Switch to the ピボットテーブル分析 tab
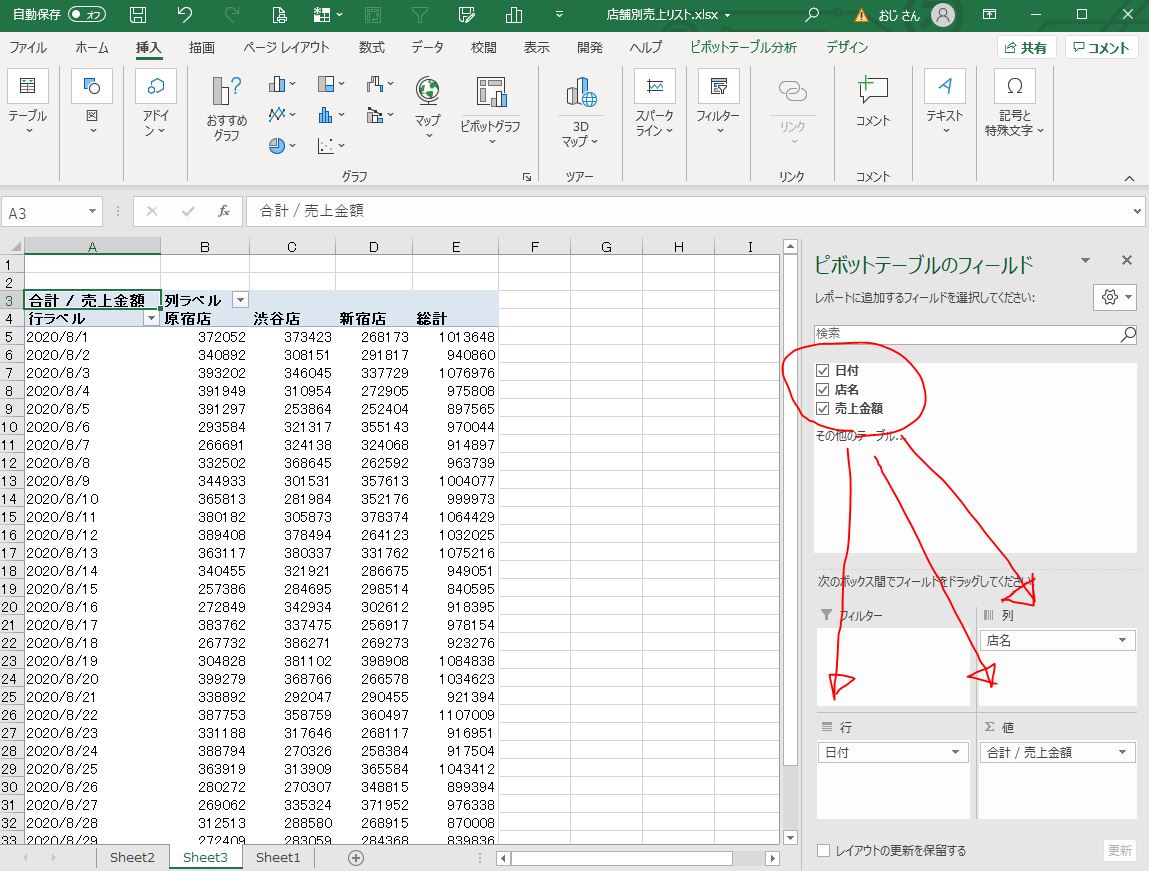 tap(743, 47)
